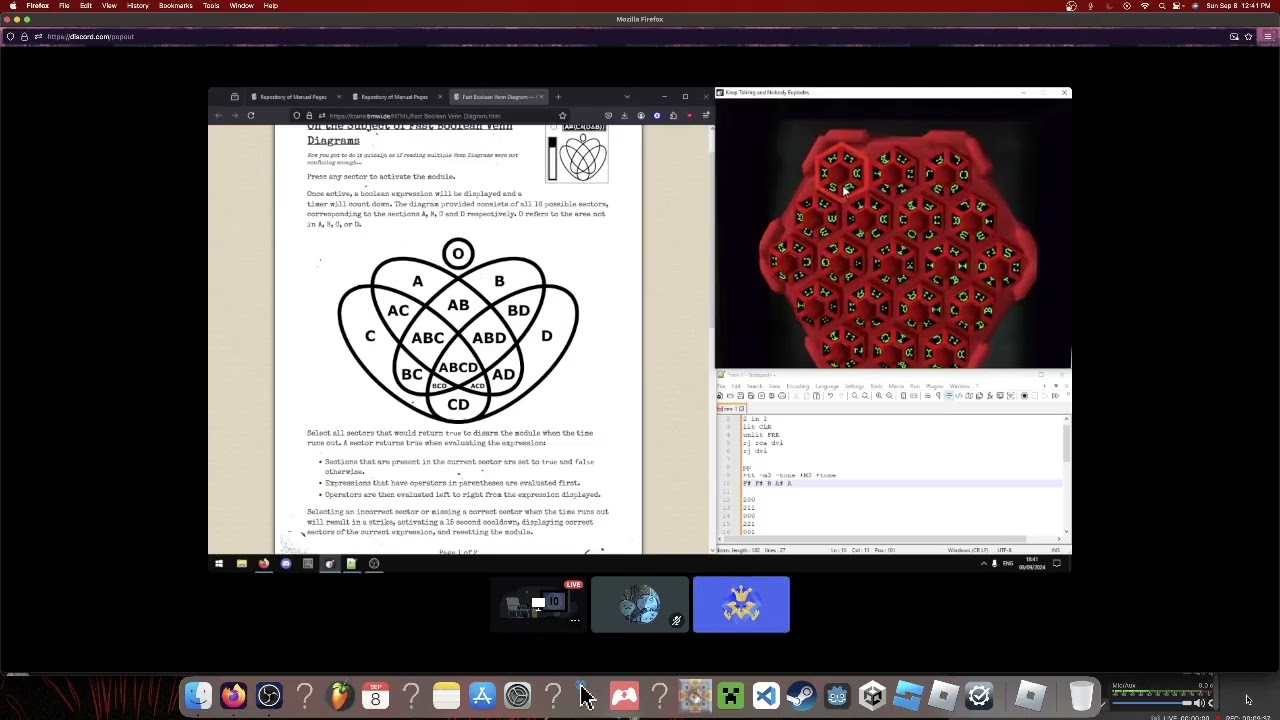Close the Fast Boolean Venn Diagram tab
The height and width of the screenshot is (720, 1280).
[x=541, y=97]
